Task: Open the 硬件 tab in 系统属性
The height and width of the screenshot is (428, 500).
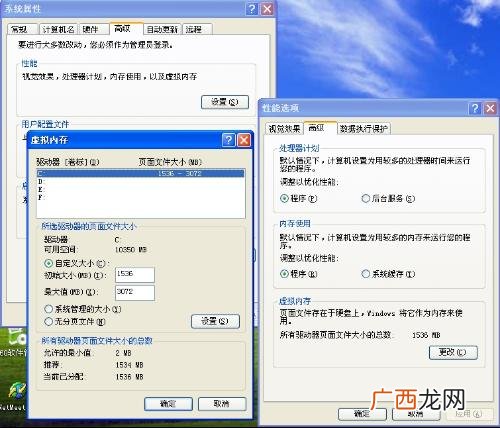Action: 94,29
